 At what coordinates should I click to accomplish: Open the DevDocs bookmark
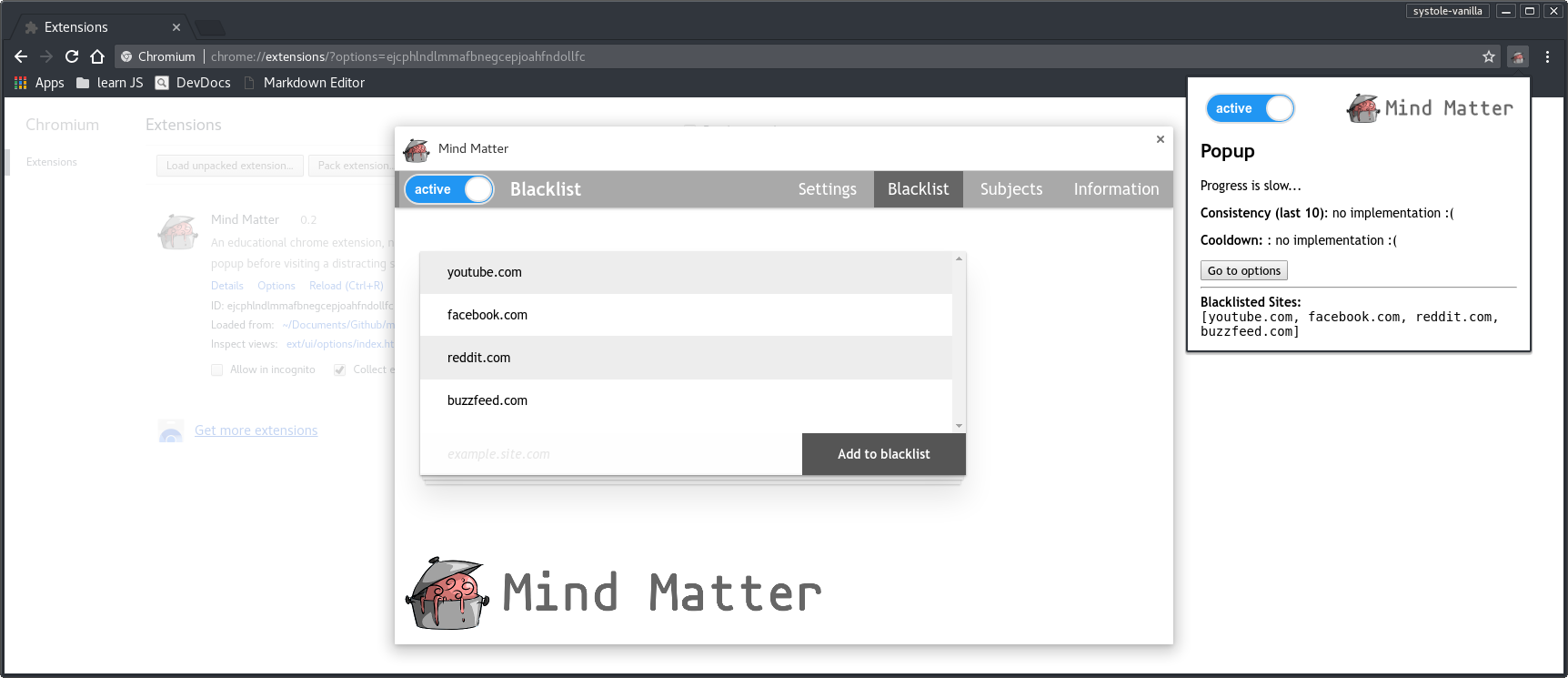pyautogui.click(x=193, y=83)
